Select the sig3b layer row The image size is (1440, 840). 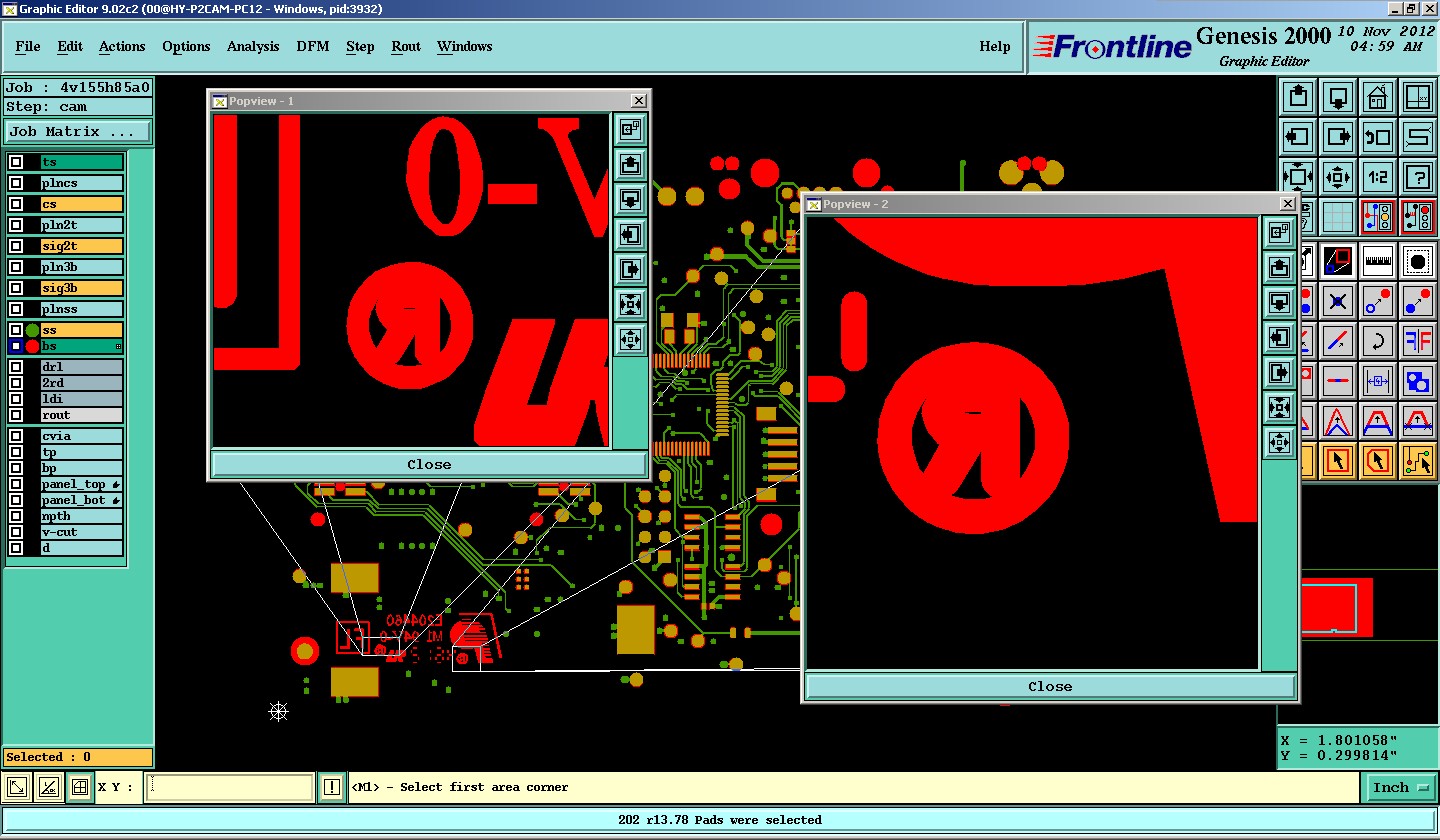(x=81, y=288)
